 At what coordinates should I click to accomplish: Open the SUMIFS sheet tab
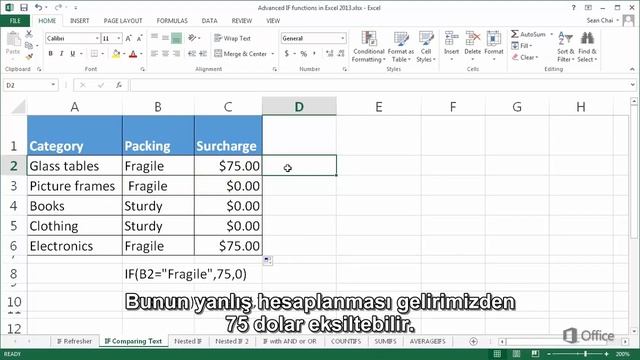[385, 341]
